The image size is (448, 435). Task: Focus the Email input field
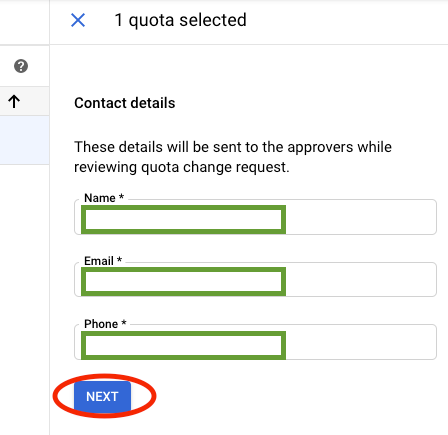click(255, 280)
